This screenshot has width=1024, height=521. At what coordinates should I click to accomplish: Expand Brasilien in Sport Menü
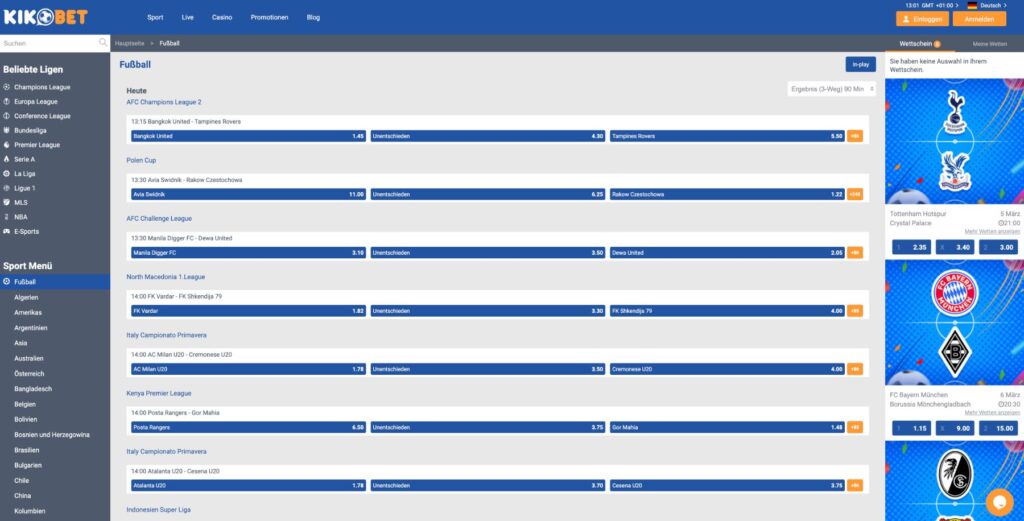27,450
